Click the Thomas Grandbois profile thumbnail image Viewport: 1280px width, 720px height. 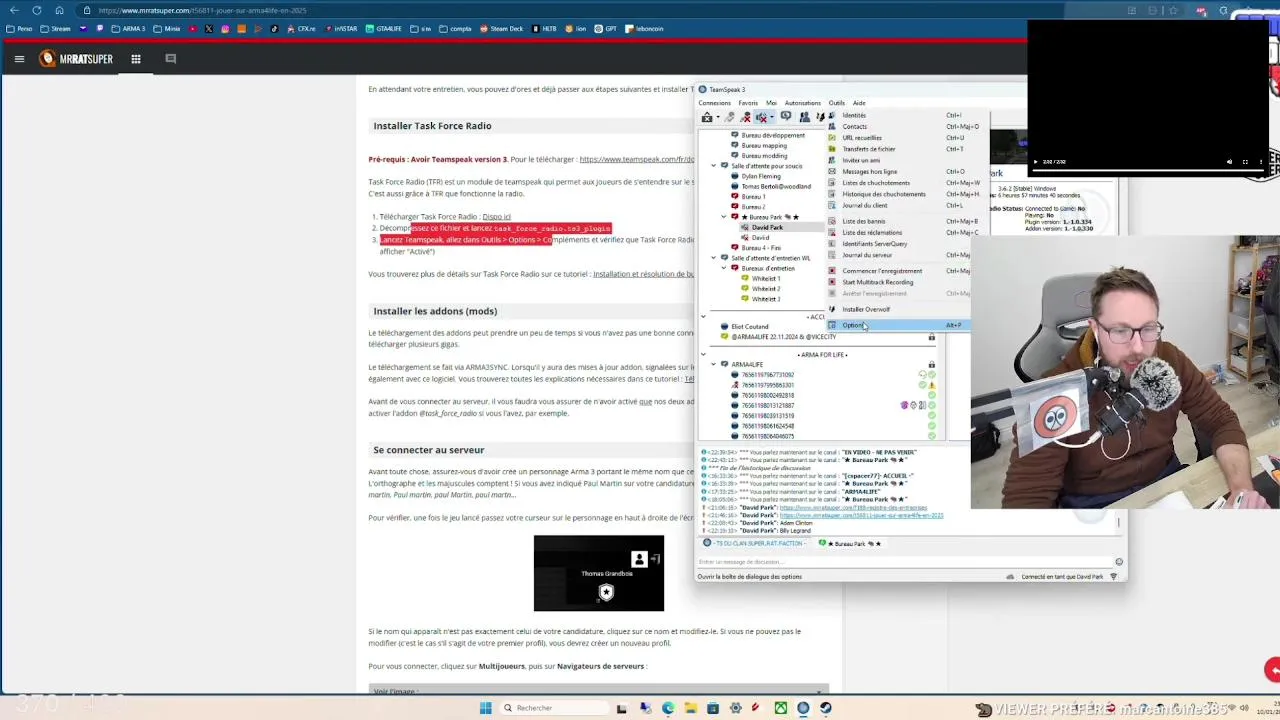coord(599,573)
